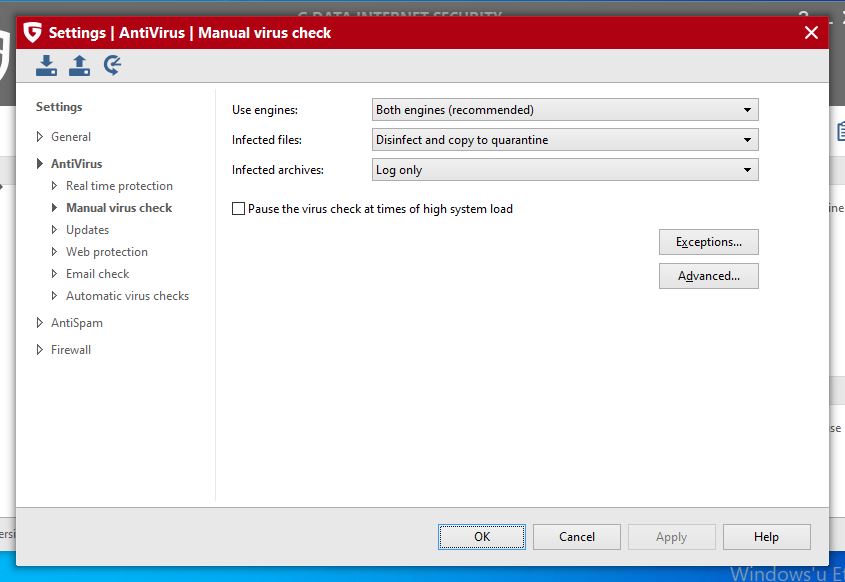845x582 pixels.
Task: Confirm settings with the OK button
Action: pyautogui.click(x=482, y=537)
